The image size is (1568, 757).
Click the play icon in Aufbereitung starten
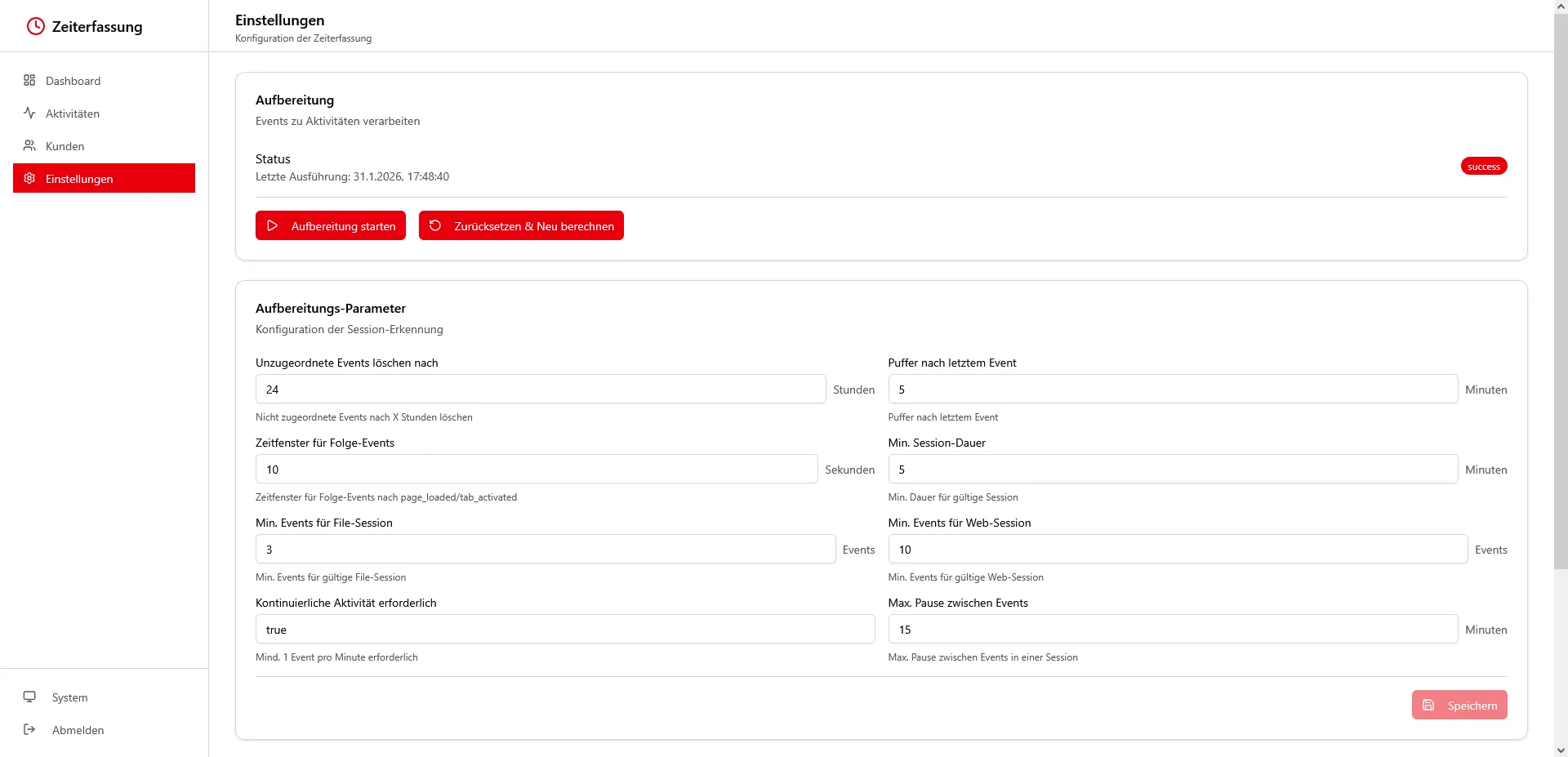(x=273, y=225)
